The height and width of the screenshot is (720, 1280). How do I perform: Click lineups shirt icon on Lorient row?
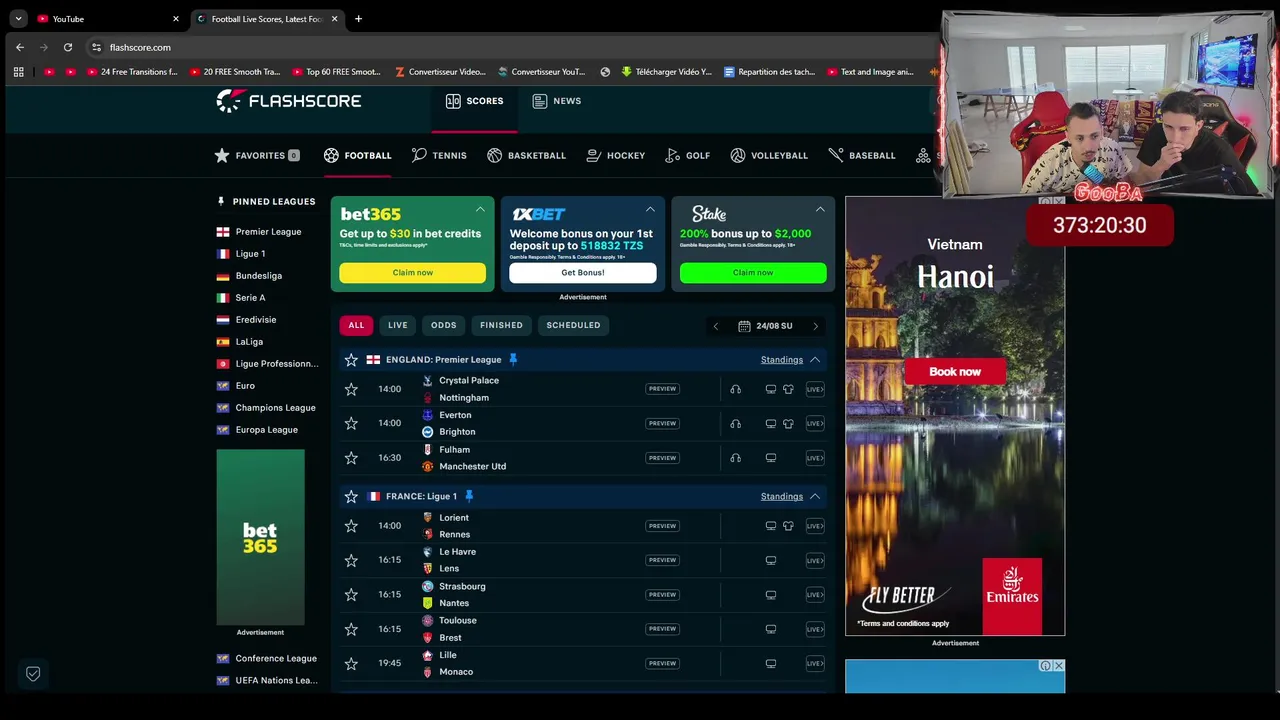[x=788, y=526]
